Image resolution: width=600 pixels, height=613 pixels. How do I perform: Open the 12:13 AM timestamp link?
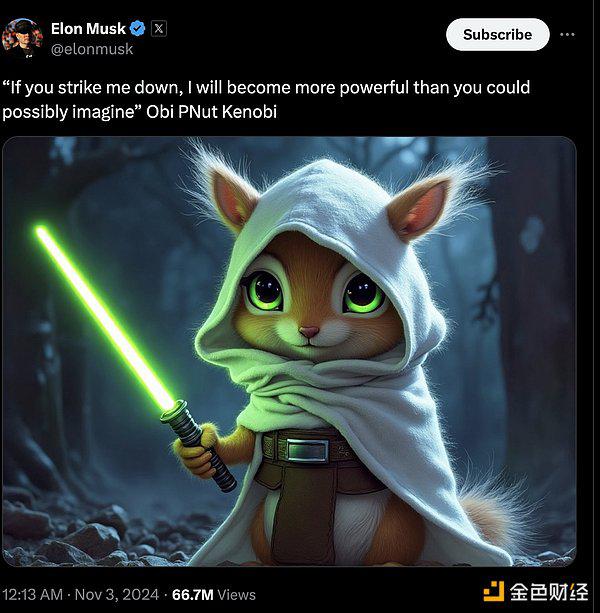coord(32,595)
